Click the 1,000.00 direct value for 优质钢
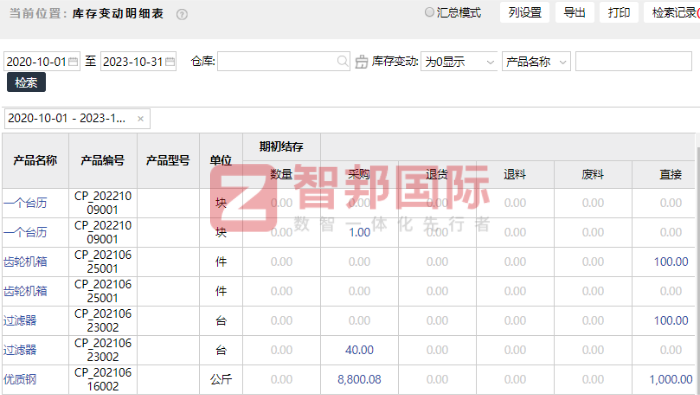This screenshot has width=700, height=395. pyautogui.click(x=671, y=380)
